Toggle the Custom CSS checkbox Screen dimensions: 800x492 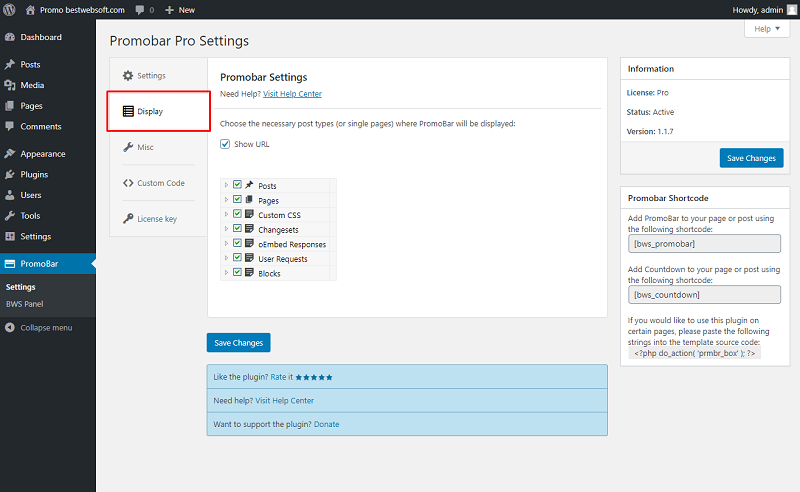tap(237, 214)
